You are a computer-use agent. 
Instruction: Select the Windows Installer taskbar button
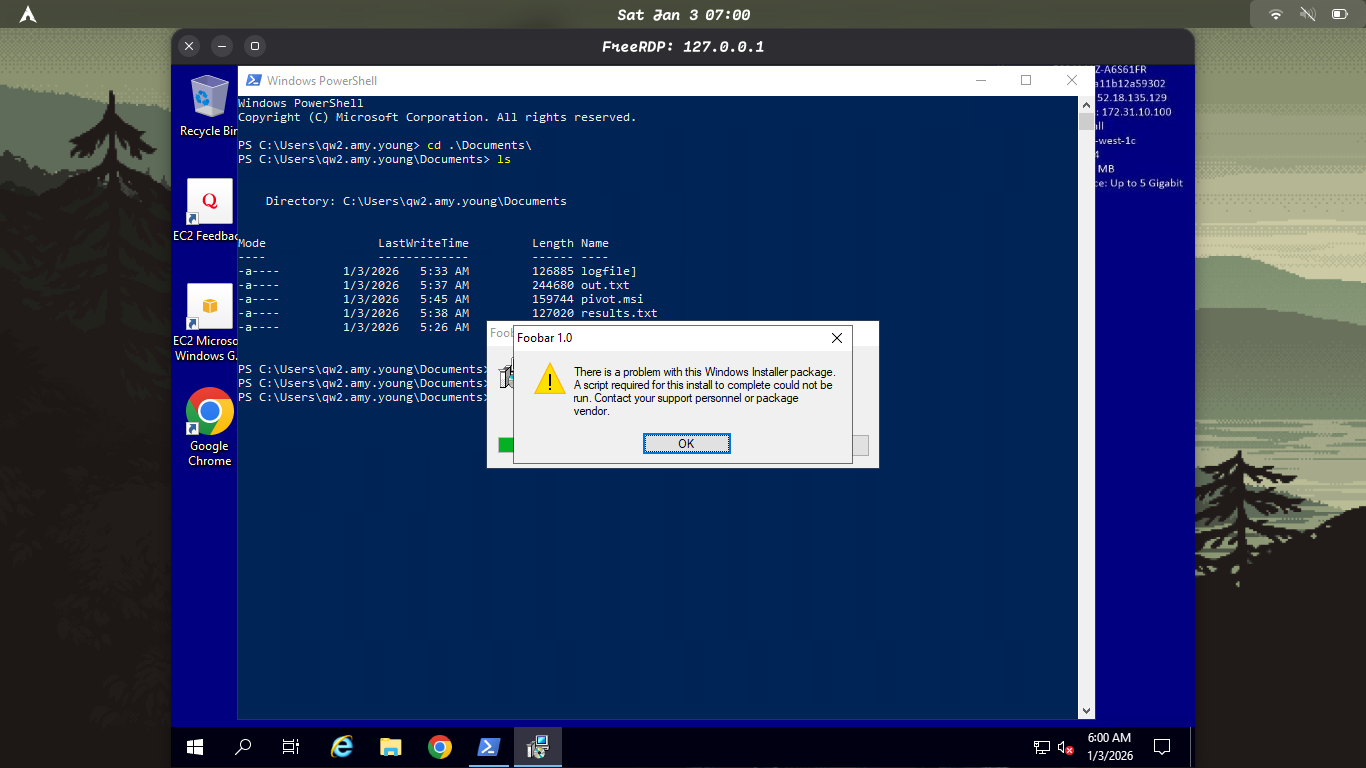pos(537,747)
